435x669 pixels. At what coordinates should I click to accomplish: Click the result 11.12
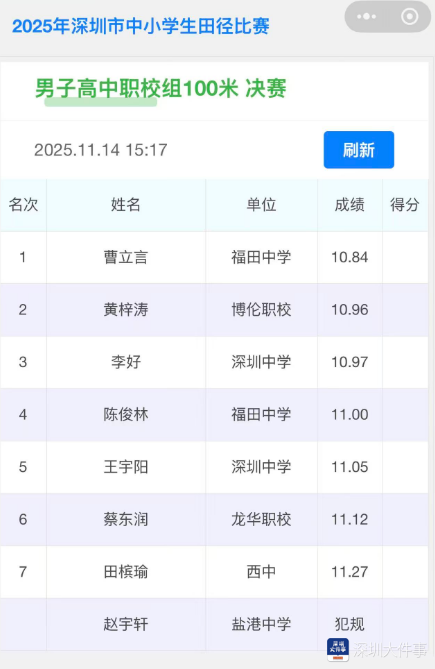pyautogui.click(x=350, y=519)
